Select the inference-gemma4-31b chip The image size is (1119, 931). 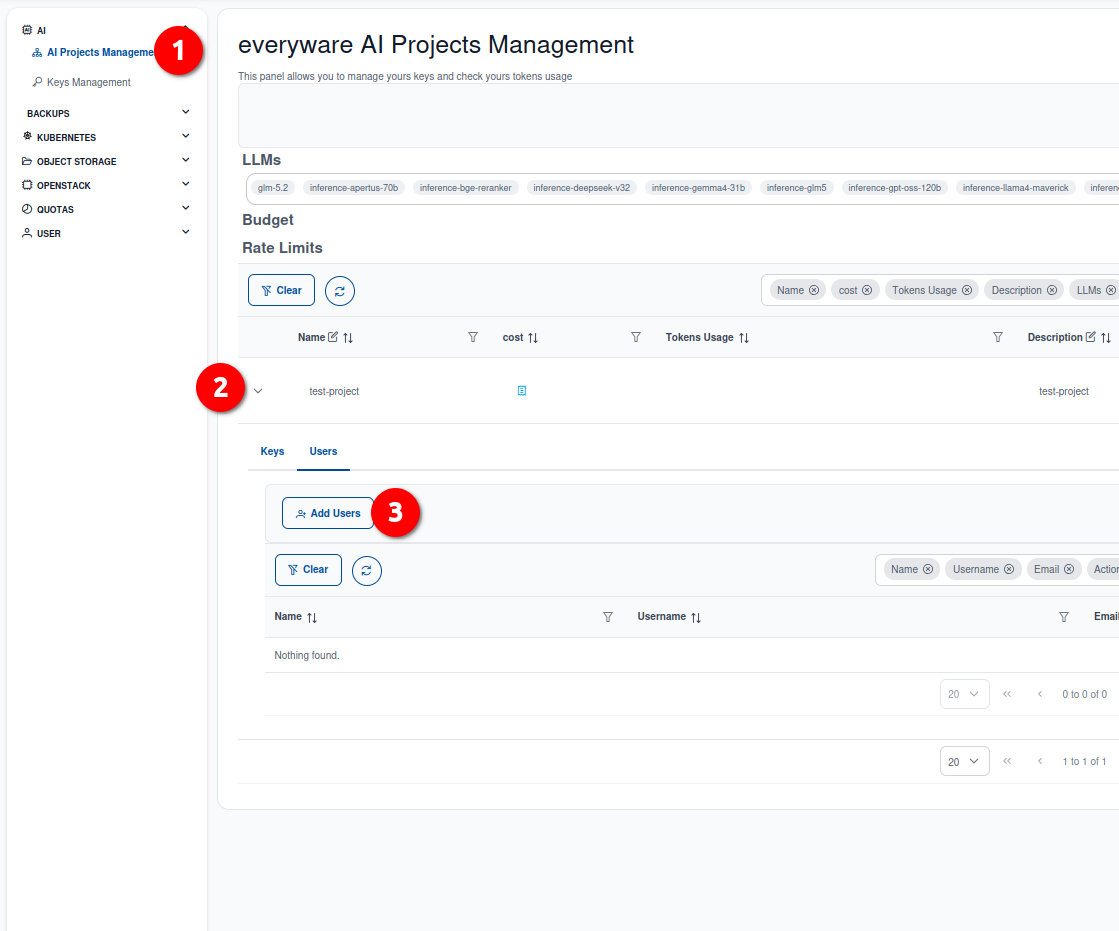point(698,188)
